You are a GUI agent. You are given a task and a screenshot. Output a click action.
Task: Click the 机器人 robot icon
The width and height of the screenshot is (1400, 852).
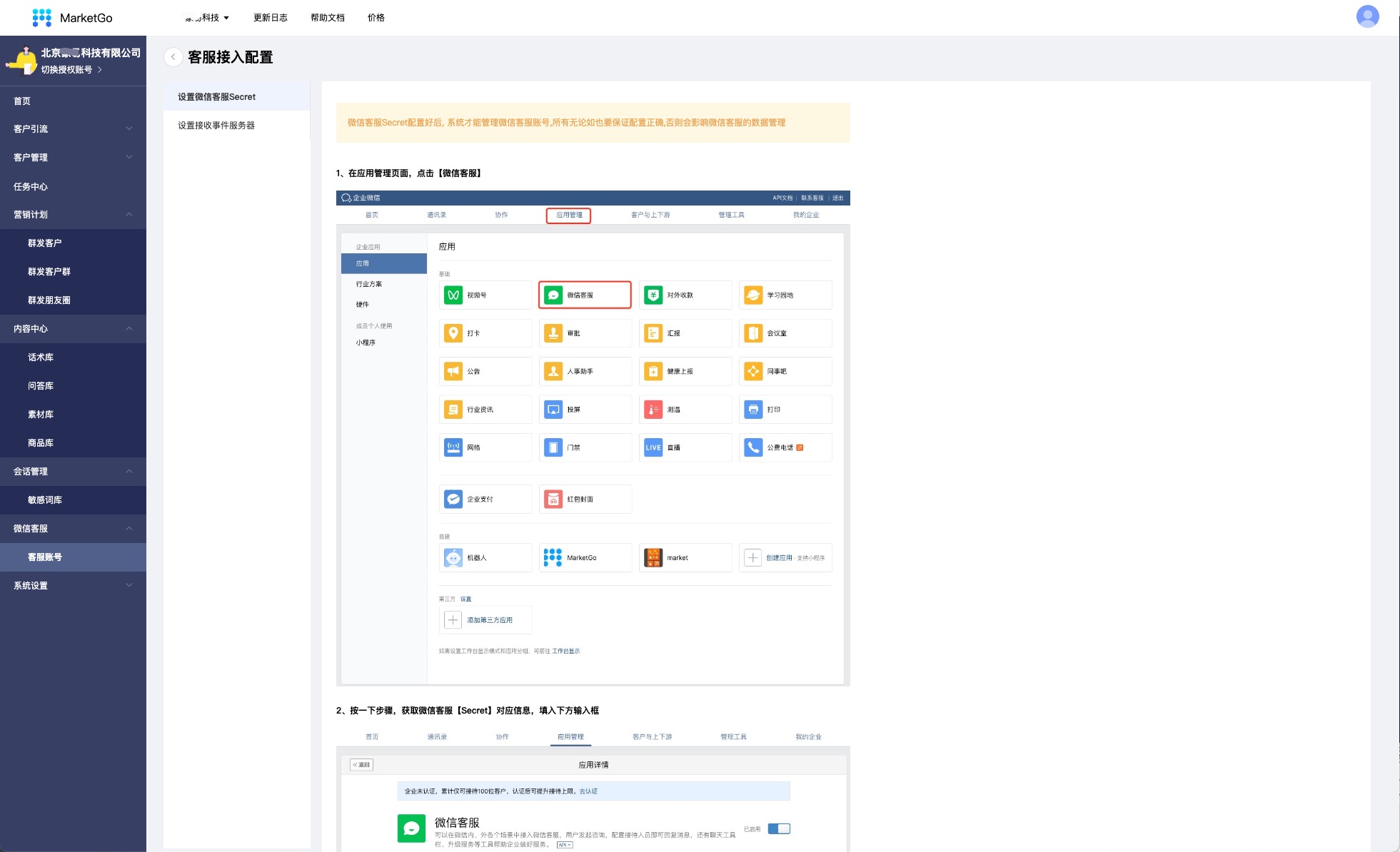tap(453, 557)
